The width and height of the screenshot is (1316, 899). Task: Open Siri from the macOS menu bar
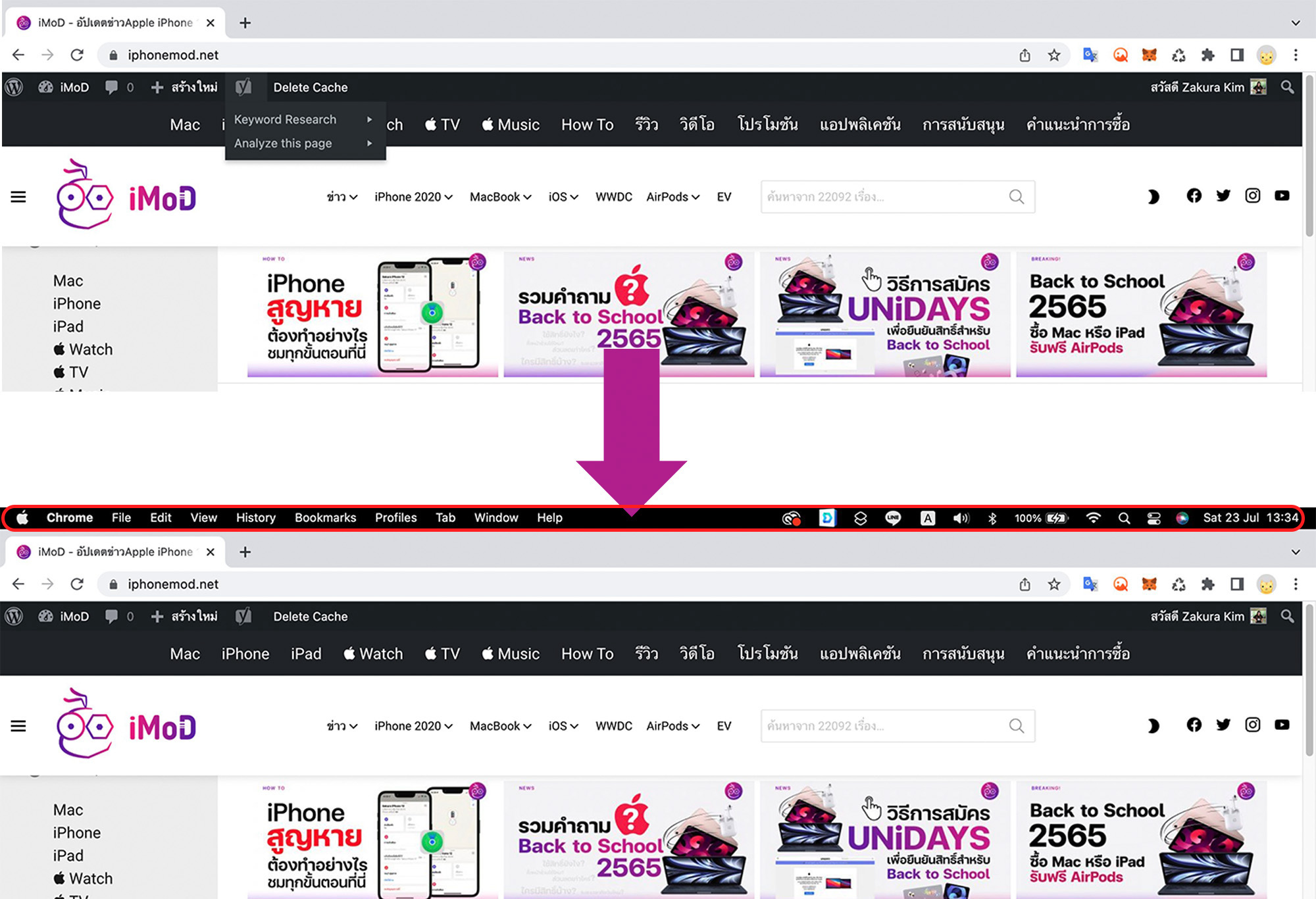(1182, 518)
